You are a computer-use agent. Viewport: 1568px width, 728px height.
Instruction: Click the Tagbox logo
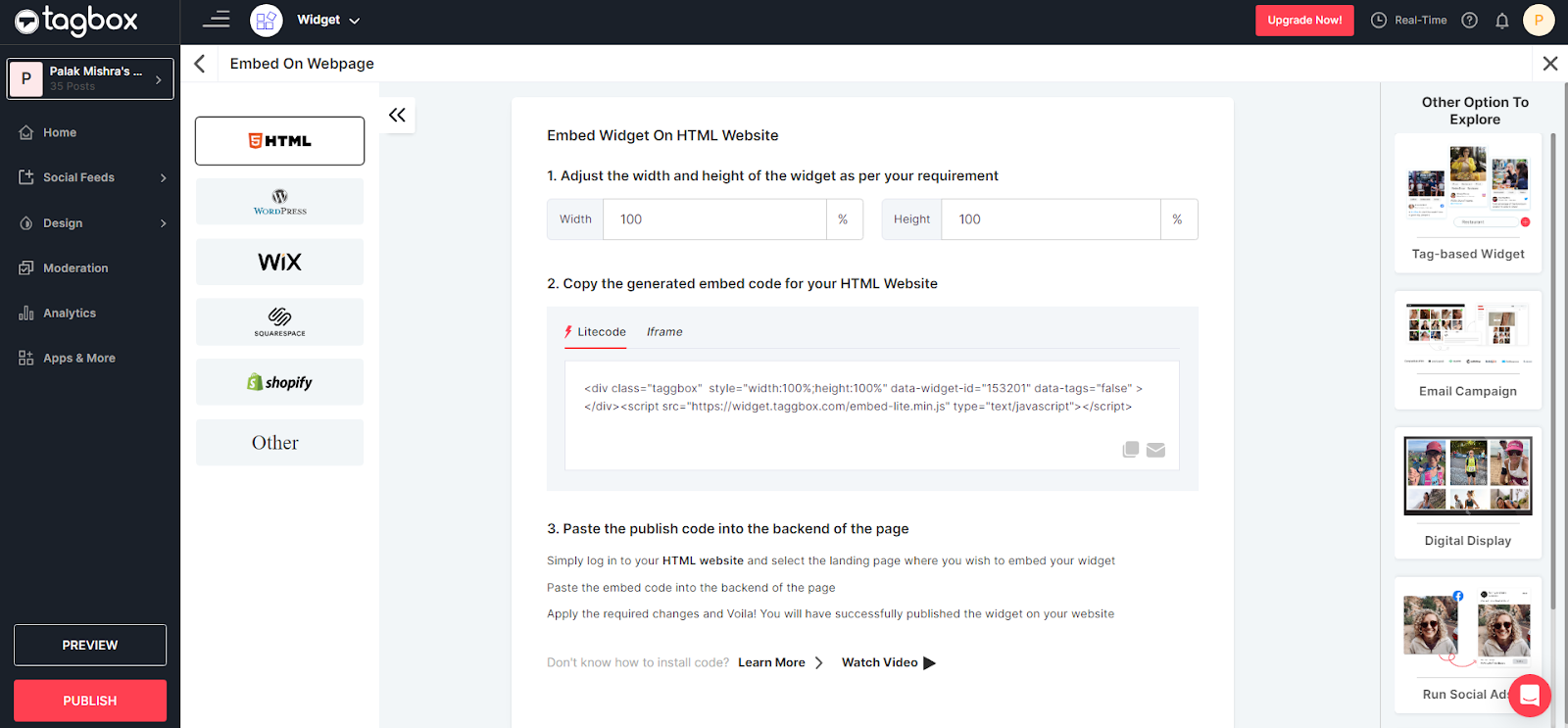(76, 21)
